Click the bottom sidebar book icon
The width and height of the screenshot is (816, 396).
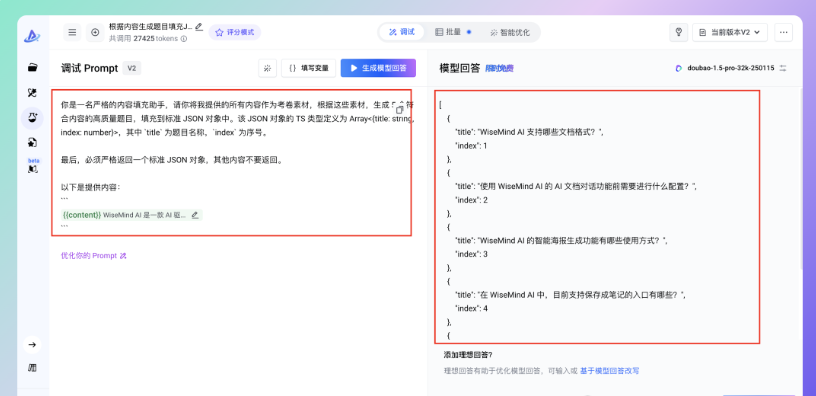(32, 368)
